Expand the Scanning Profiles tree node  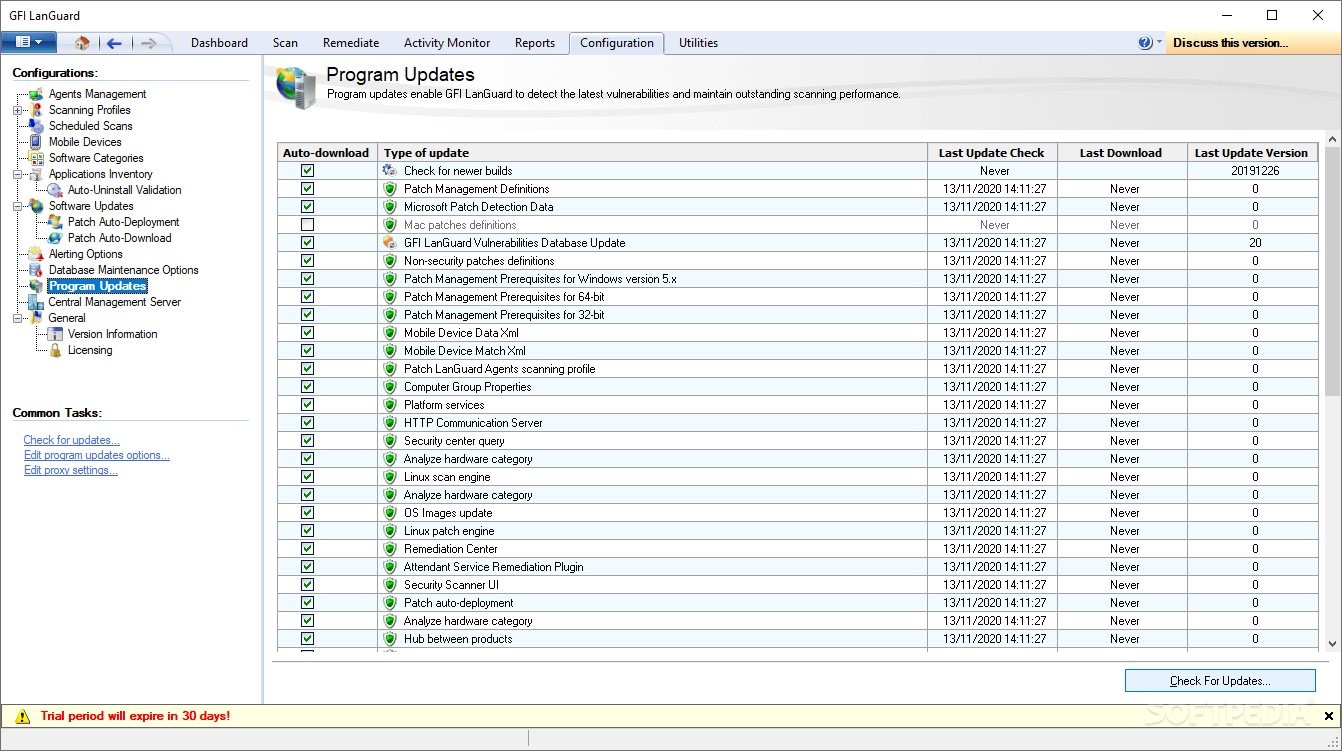tap(17, 110)
